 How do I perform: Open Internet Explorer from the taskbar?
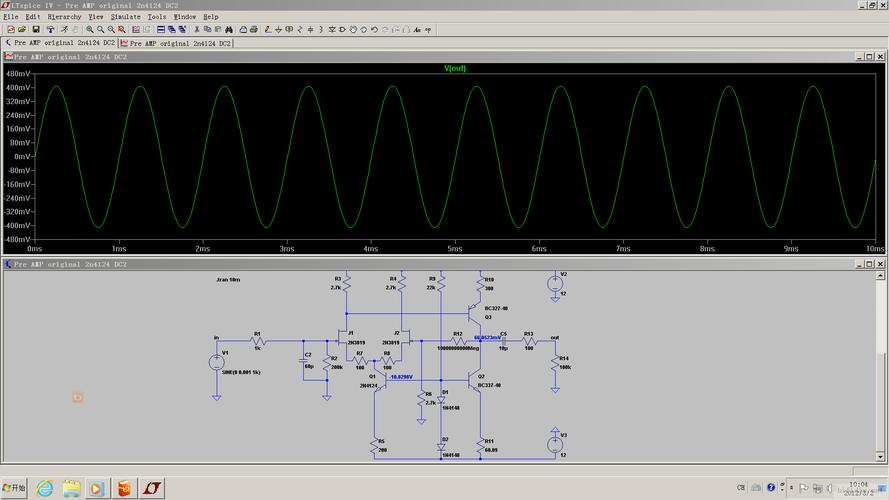click(45, 488)
